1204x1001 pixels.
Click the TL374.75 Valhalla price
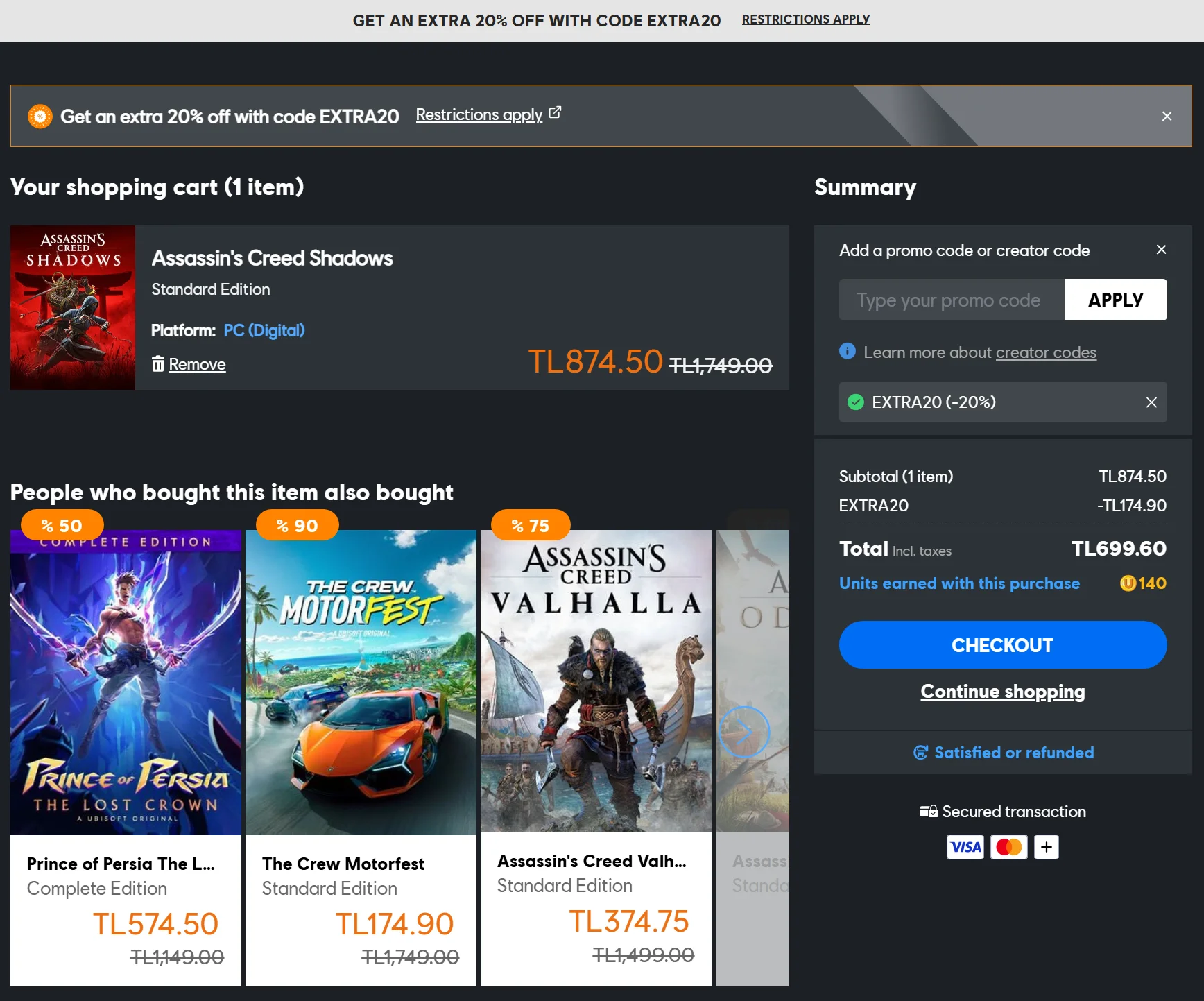(629, 921)
